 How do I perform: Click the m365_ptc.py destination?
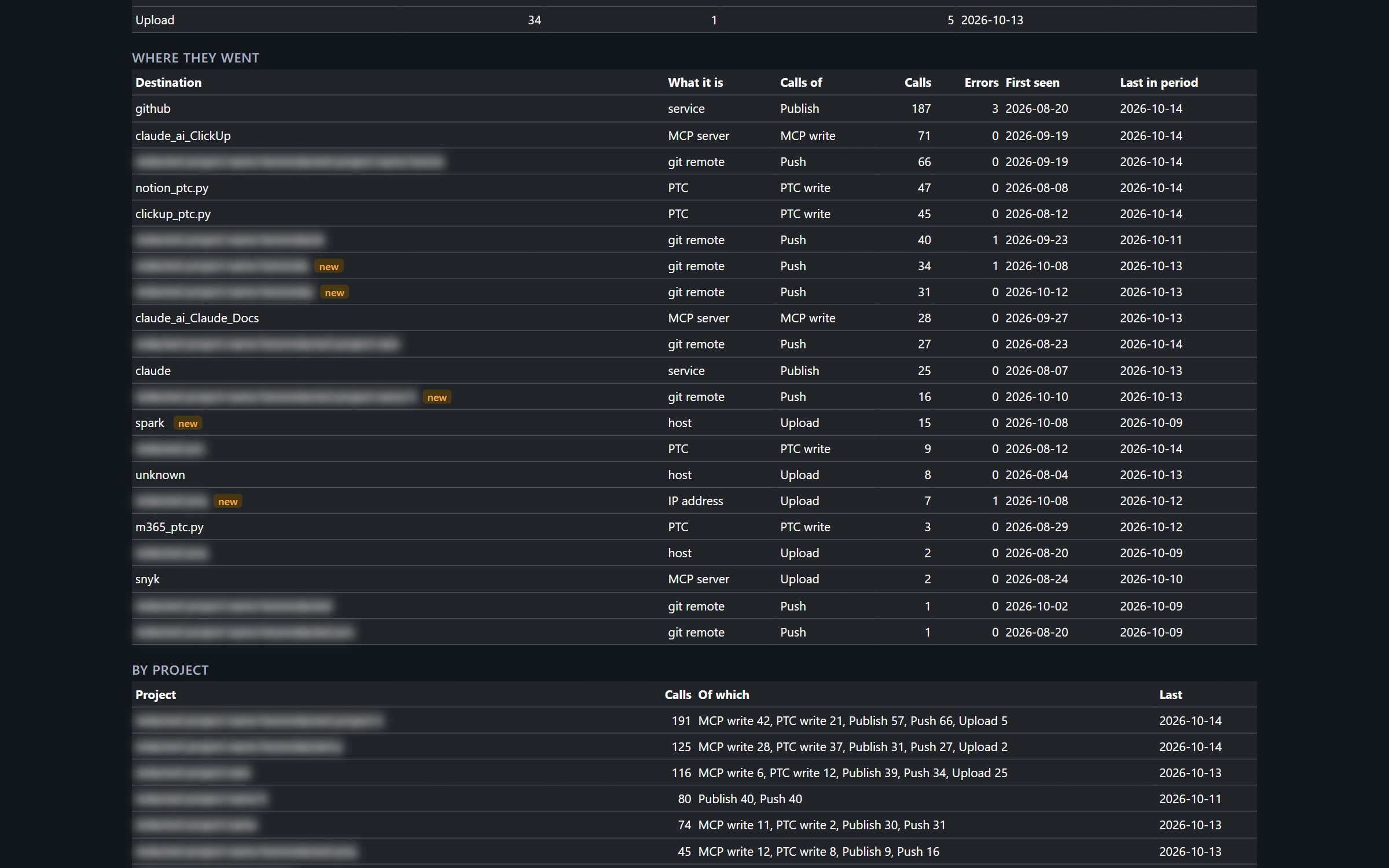170,527
